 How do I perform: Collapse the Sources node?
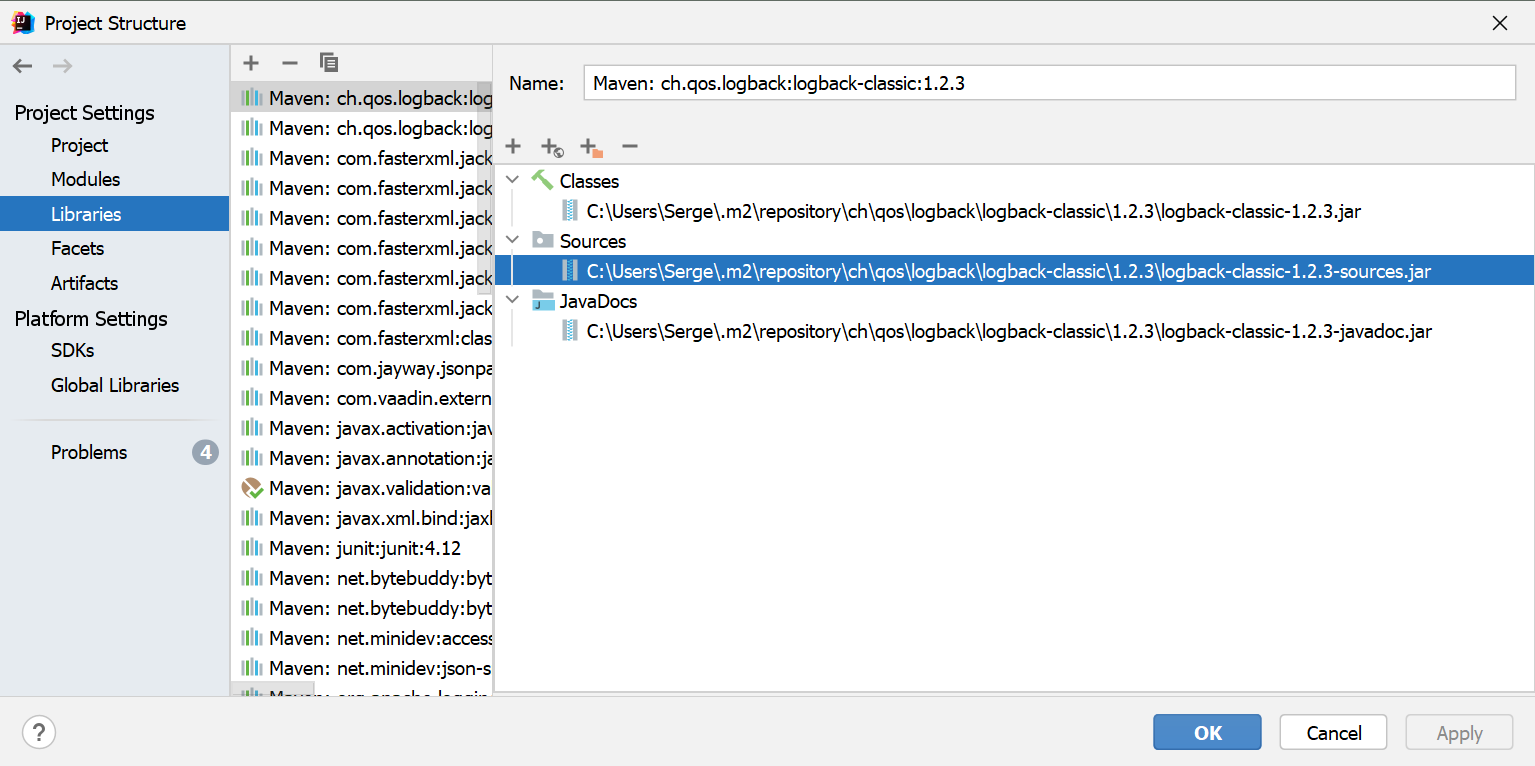click(x=513, y=241)
